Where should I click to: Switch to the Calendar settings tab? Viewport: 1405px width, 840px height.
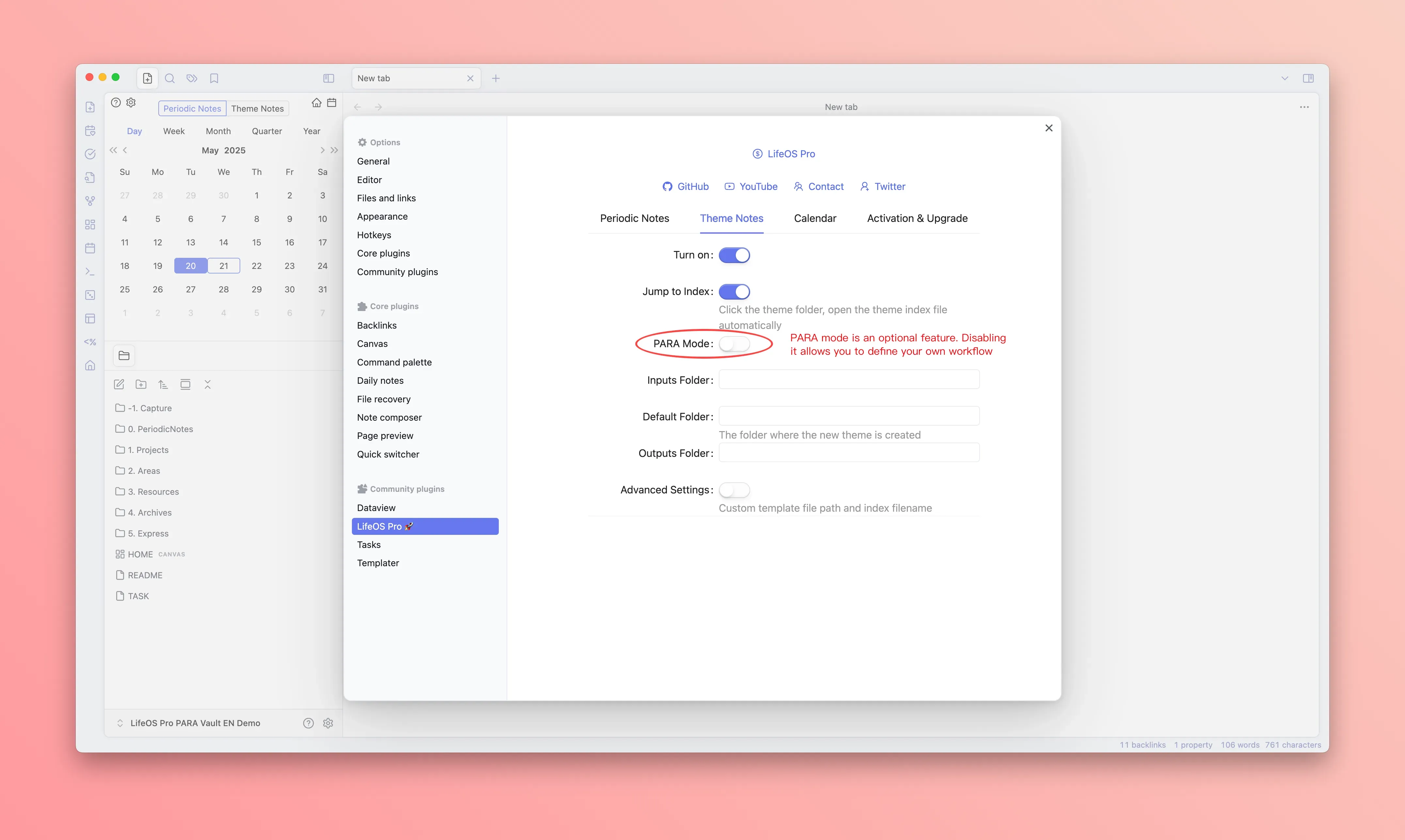(x=814, y=219)
